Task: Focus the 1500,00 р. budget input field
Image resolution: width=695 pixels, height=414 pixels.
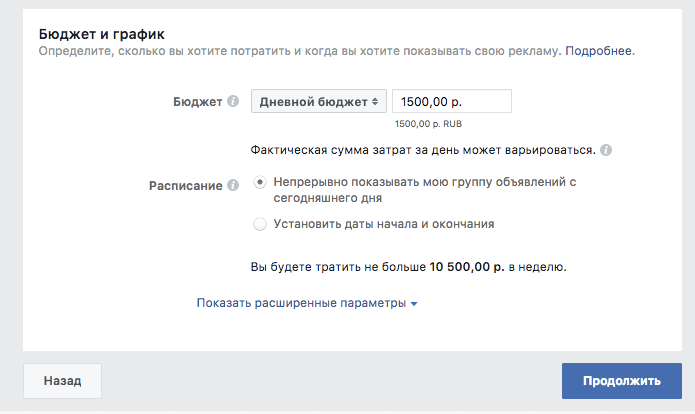Action: [x=452, y=102]
